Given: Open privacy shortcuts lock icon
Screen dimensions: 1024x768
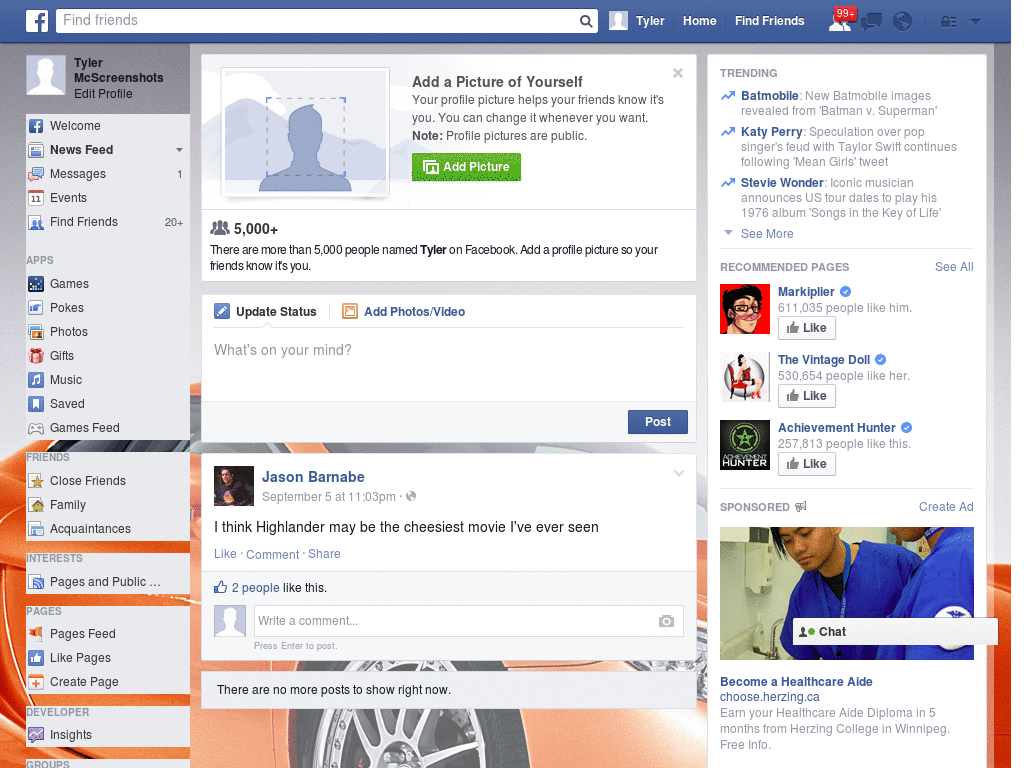Looking at the screenshot, I should (x=948, y=22).
